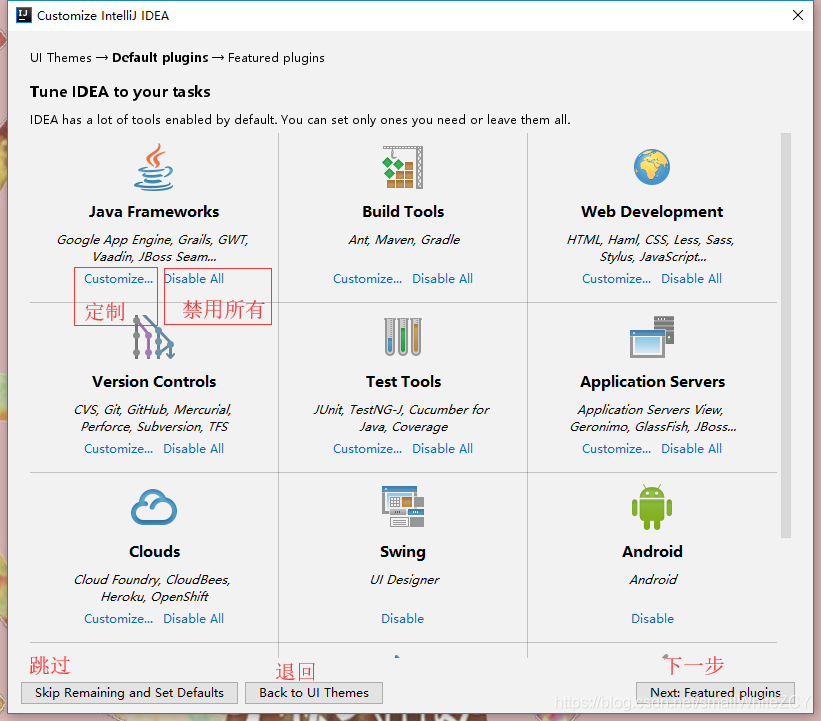Screen dimensions: 821x721
Task: Click the Test Tools heading
Action: [403, 382]
